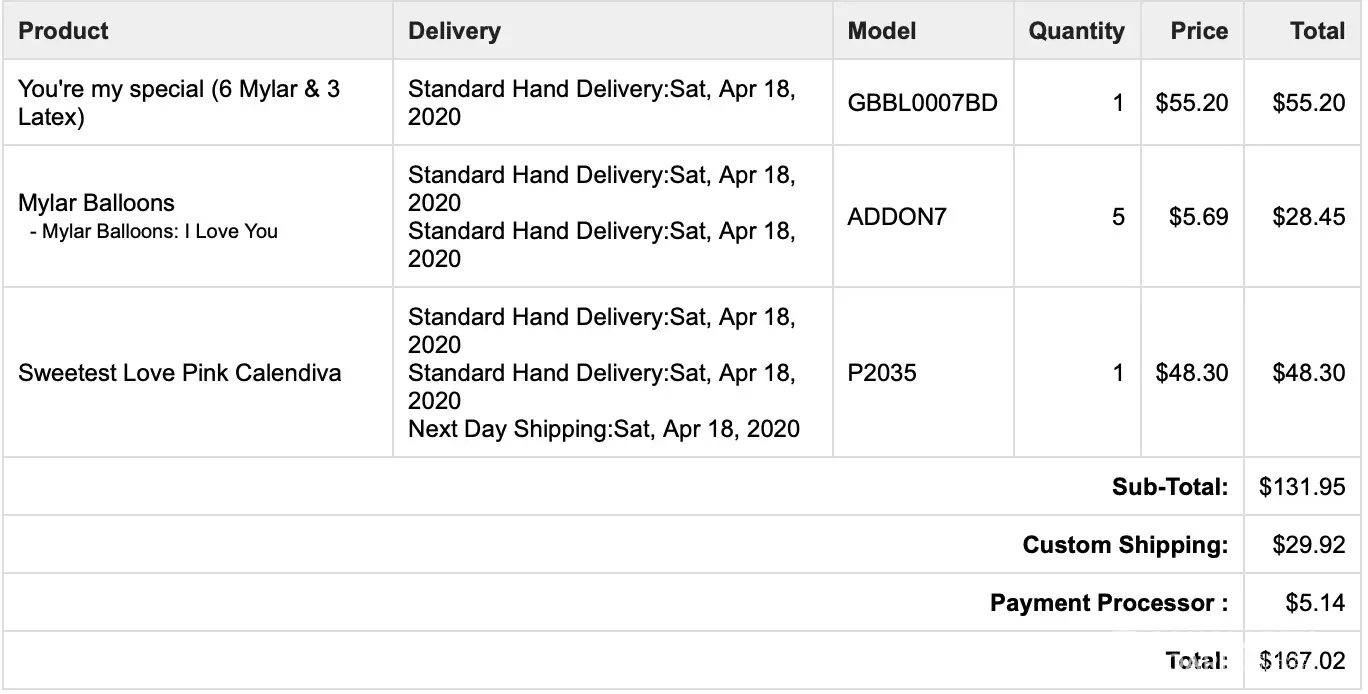The width and height of the screenshot is (1368, 694).
Task: Click the Mylar Balloons product name
Action: click(96, 203)
